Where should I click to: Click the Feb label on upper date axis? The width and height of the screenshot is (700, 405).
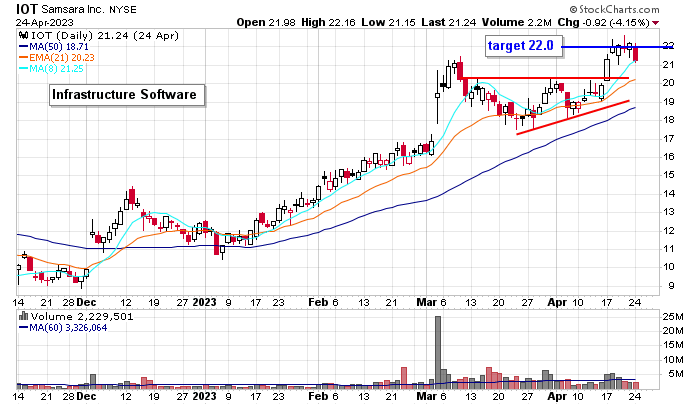tap(318, 302)
